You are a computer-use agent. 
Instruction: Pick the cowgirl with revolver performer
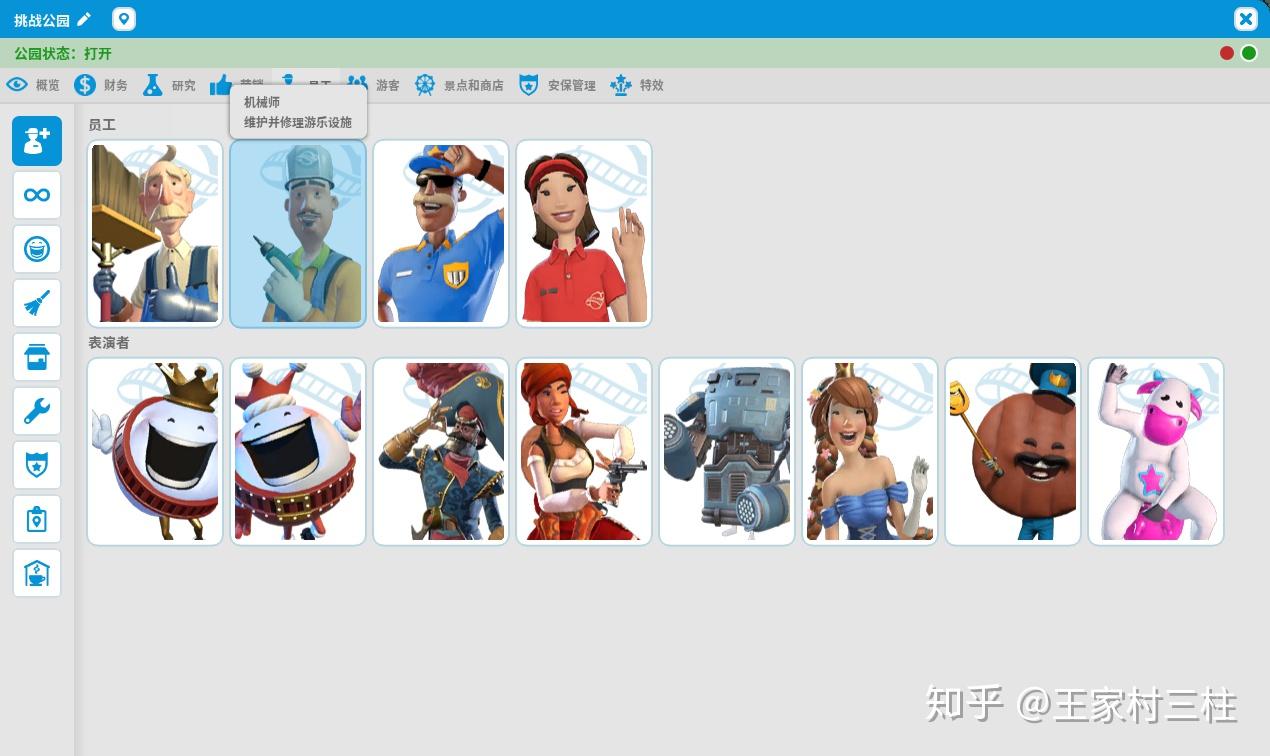coord(584,451)
